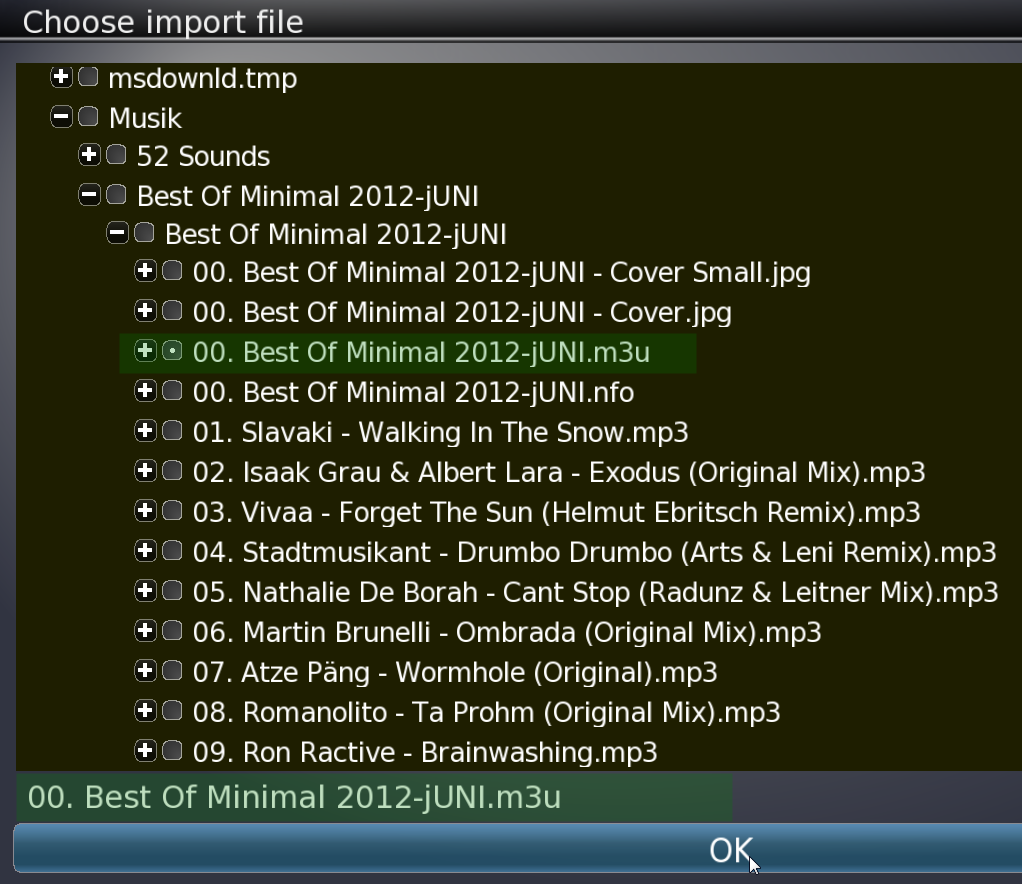Expand 06. Martin Brunelli Ombrada entry
This screenshot has width=1022, height=884.
click(145, 630)
